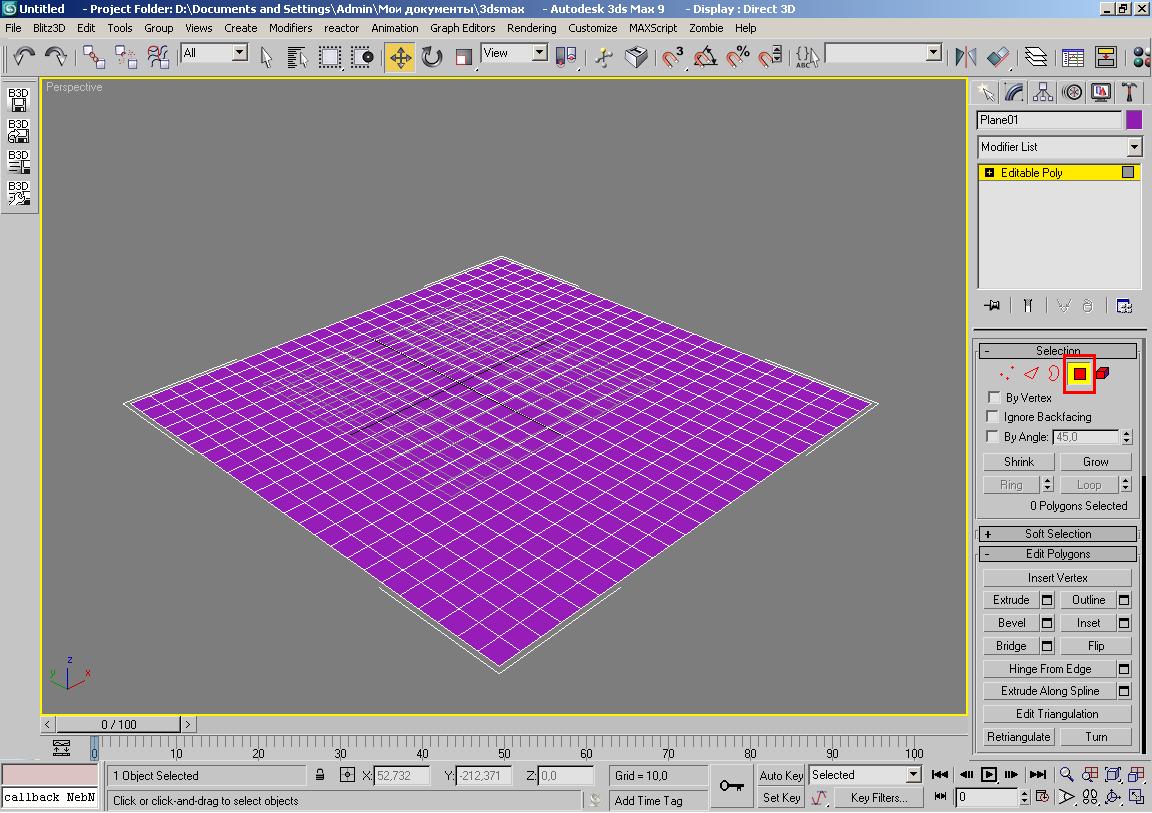Open the Modifier List dropdown
The image size is (1152, 813).
[1059, 147]
